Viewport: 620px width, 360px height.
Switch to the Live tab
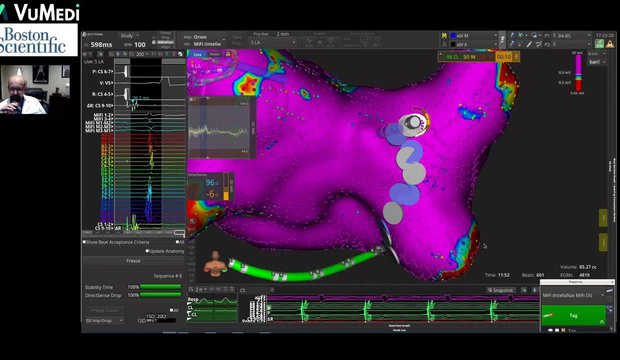point(198,54)
